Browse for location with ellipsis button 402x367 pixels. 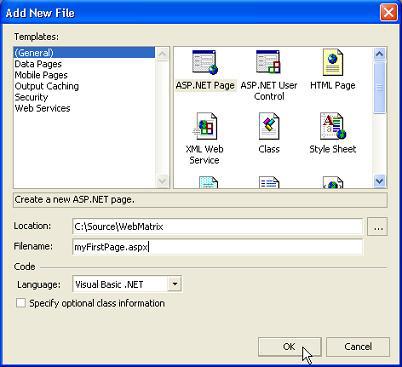pos(378,227)
